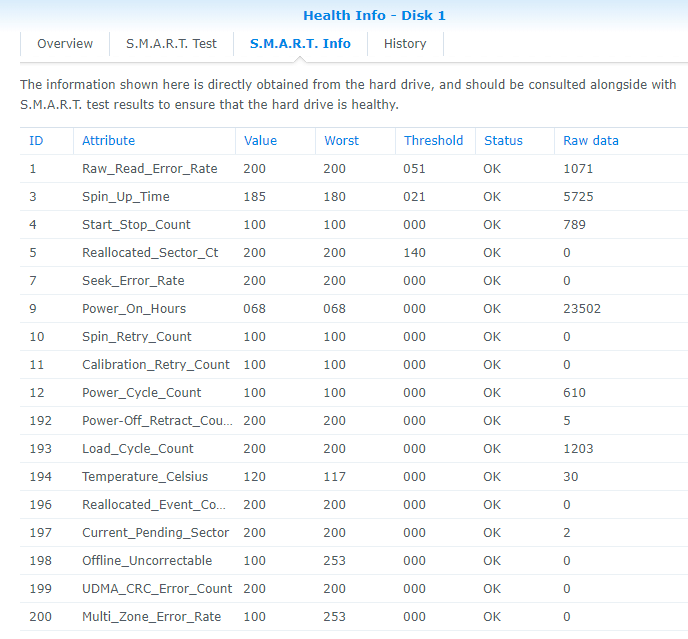The image size is (688, 639).
Task: Select the Power-Off_Retract_Cou... row
Action: [354, 420]
